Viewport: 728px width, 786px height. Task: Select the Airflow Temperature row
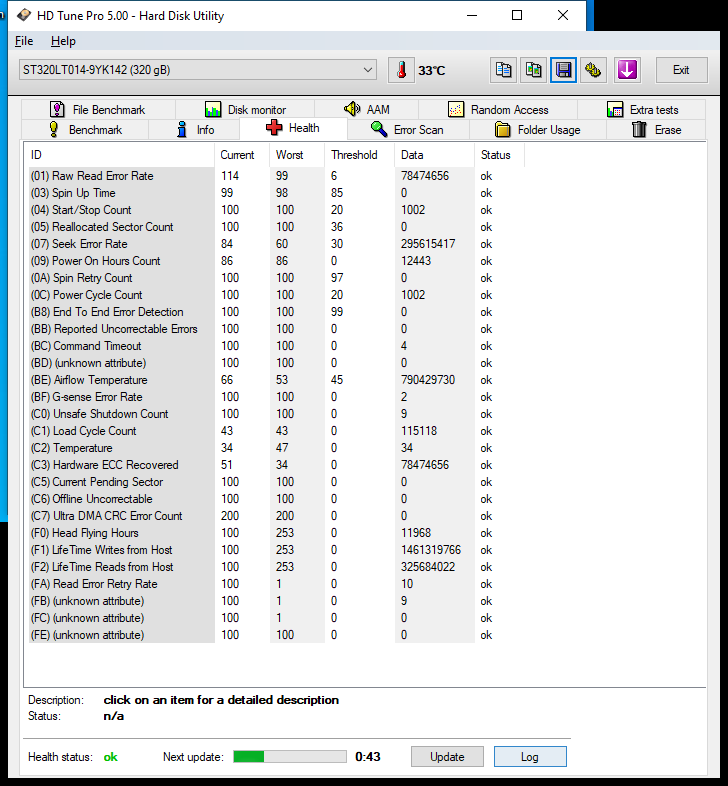click(277, 380)
